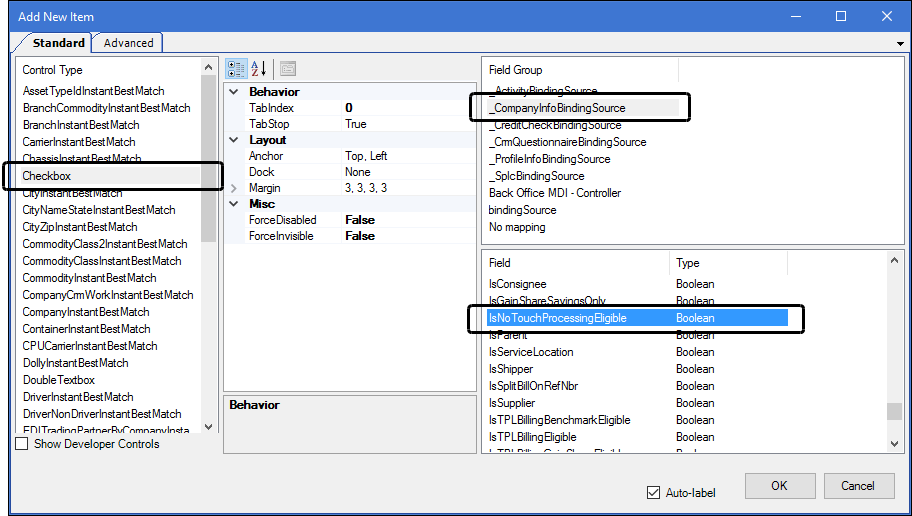This screenshot has width=912, height=516.
Task: Click the ForceInvisible value False
Action: click(x=409, y=236)
